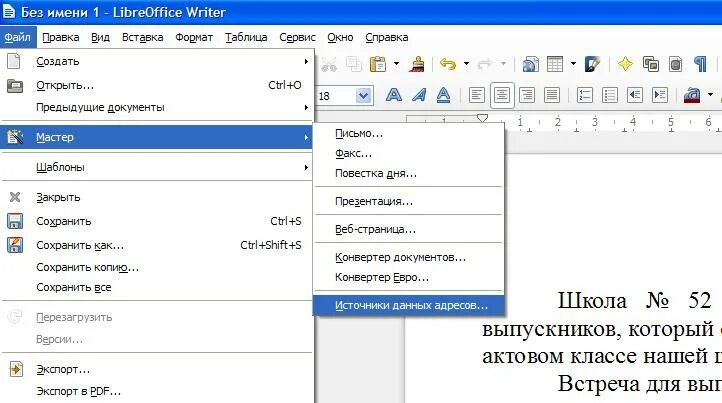Launch the Веб-страница… wizard
This screenshot has height=403, width=722.
(408, 229)
